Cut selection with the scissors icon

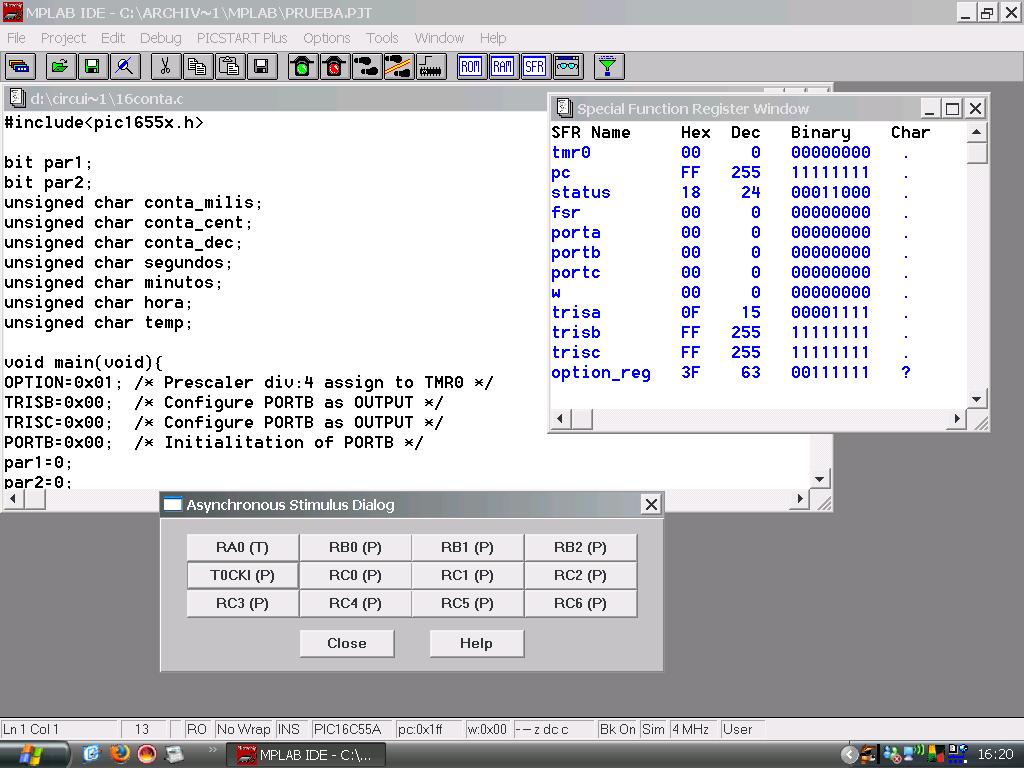tap(165, 67)
